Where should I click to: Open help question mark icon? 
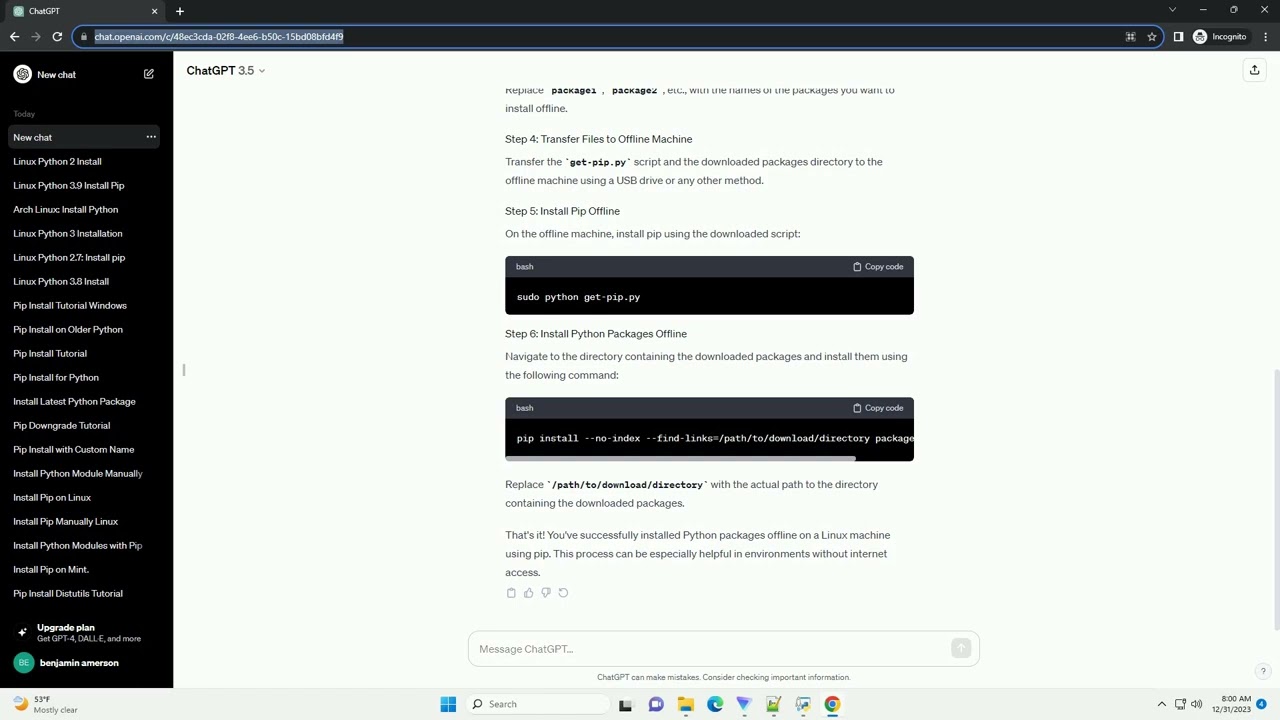tap(1263, 672)
